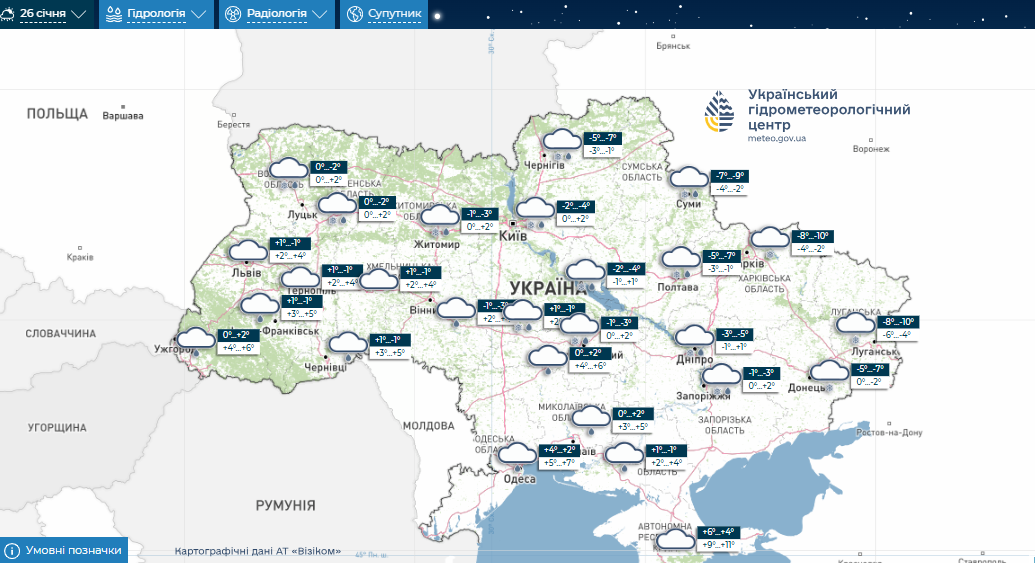Click the weather cloud icon beside 26 січня

click(x=7, y=14)
